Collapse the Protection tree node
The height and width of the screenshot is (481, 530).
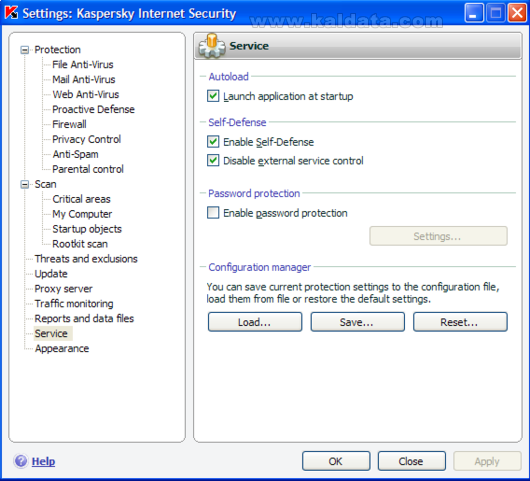point(25,50)
